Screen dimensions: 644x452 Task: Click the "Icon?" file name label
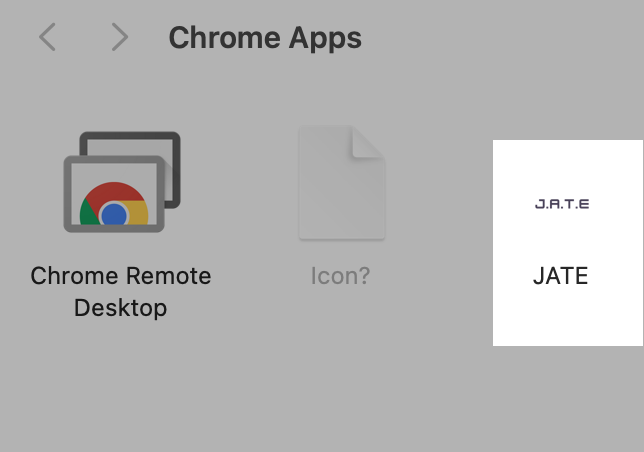tap(341, 275)
